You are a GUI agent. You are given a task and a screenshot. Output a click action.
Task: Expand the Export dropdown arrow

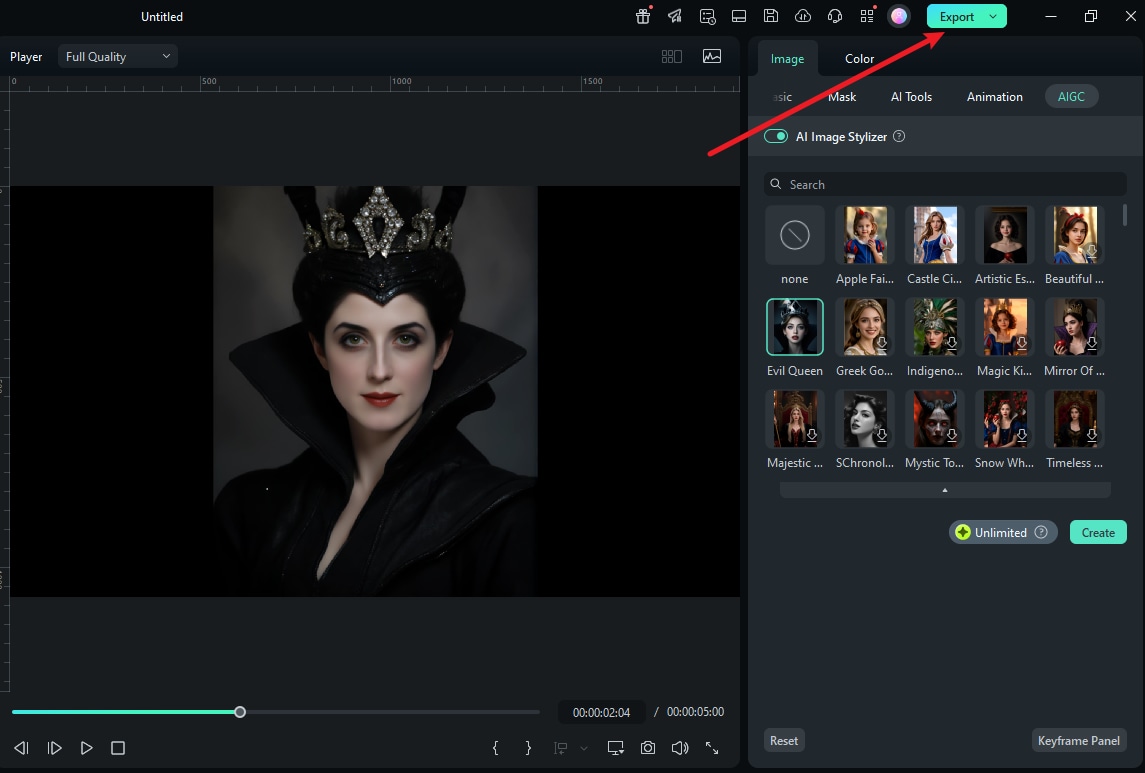(993, 16)
